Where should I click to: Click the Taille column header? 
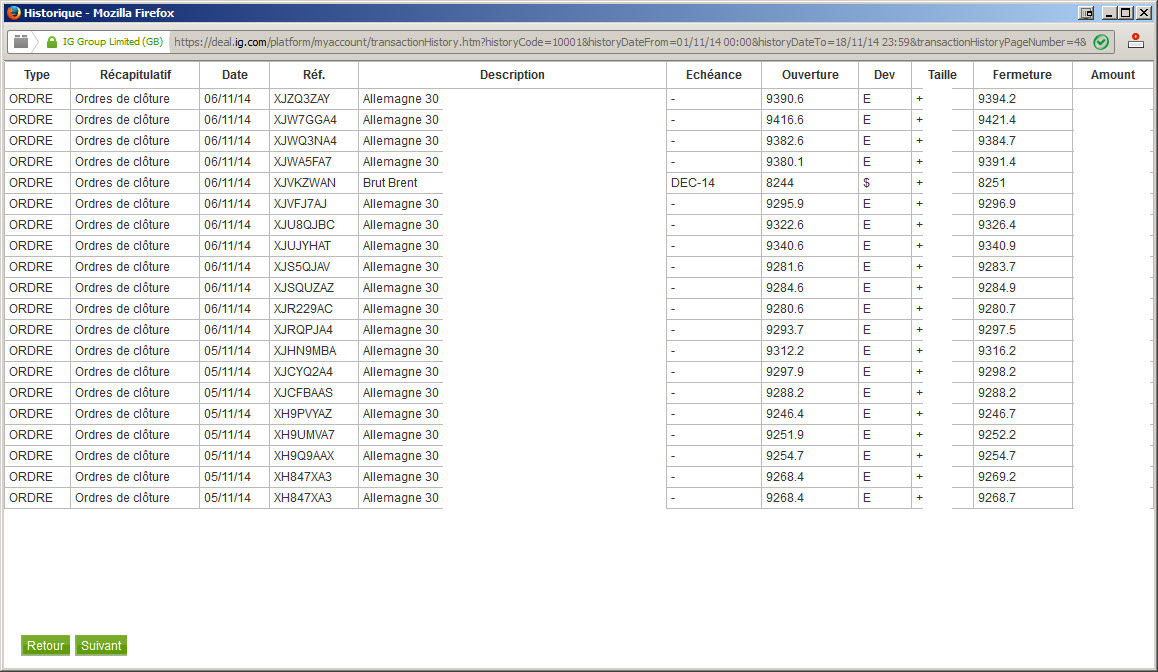tap(942, 75)
